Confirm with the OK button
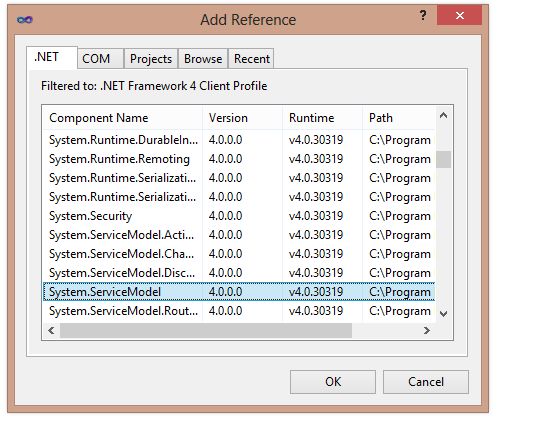Image resolution: width=534 pixels, height=433 pixels. click(333, 382)
